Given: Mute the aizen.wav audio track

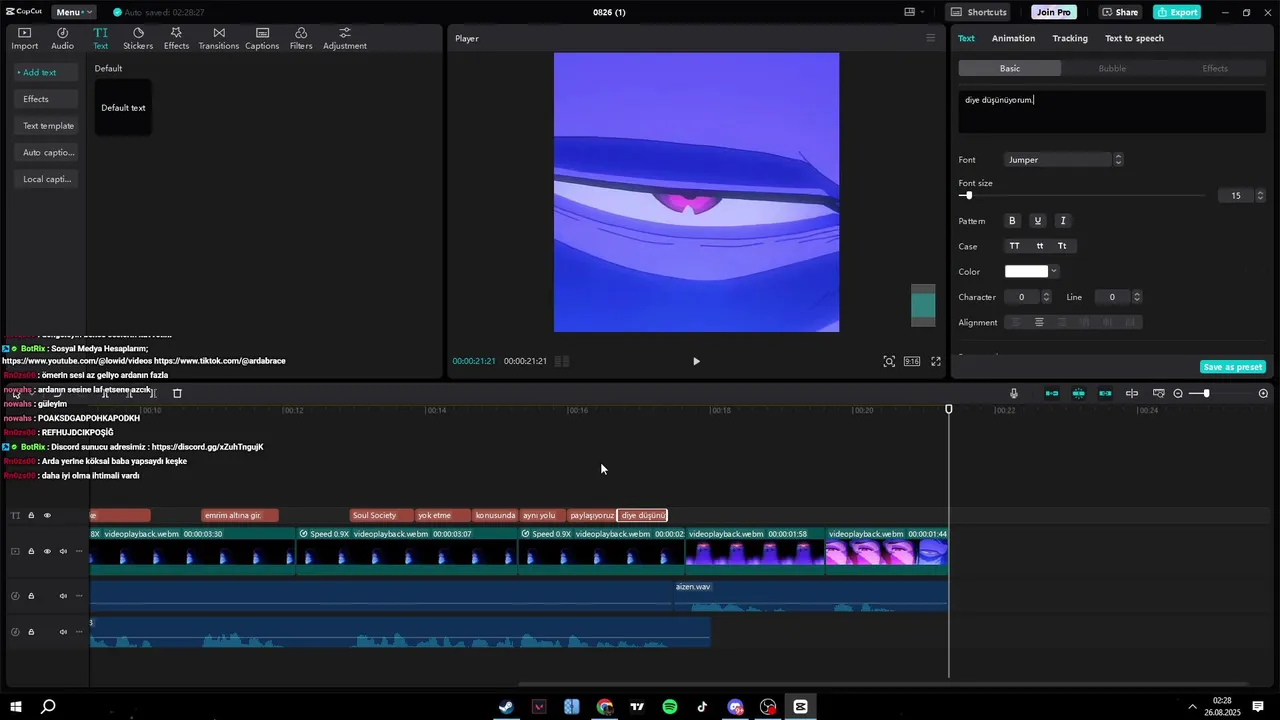Looking at the screenshot, I should pyautogui.click(x=63, y=596).
